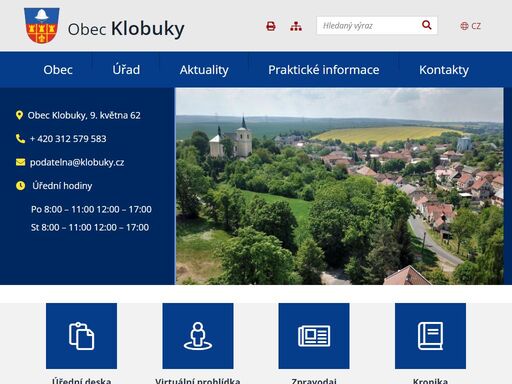This screenshot has height=384, width=512.
Task: Click the yellow map pin address icon
Action: [x=19, y=115]
